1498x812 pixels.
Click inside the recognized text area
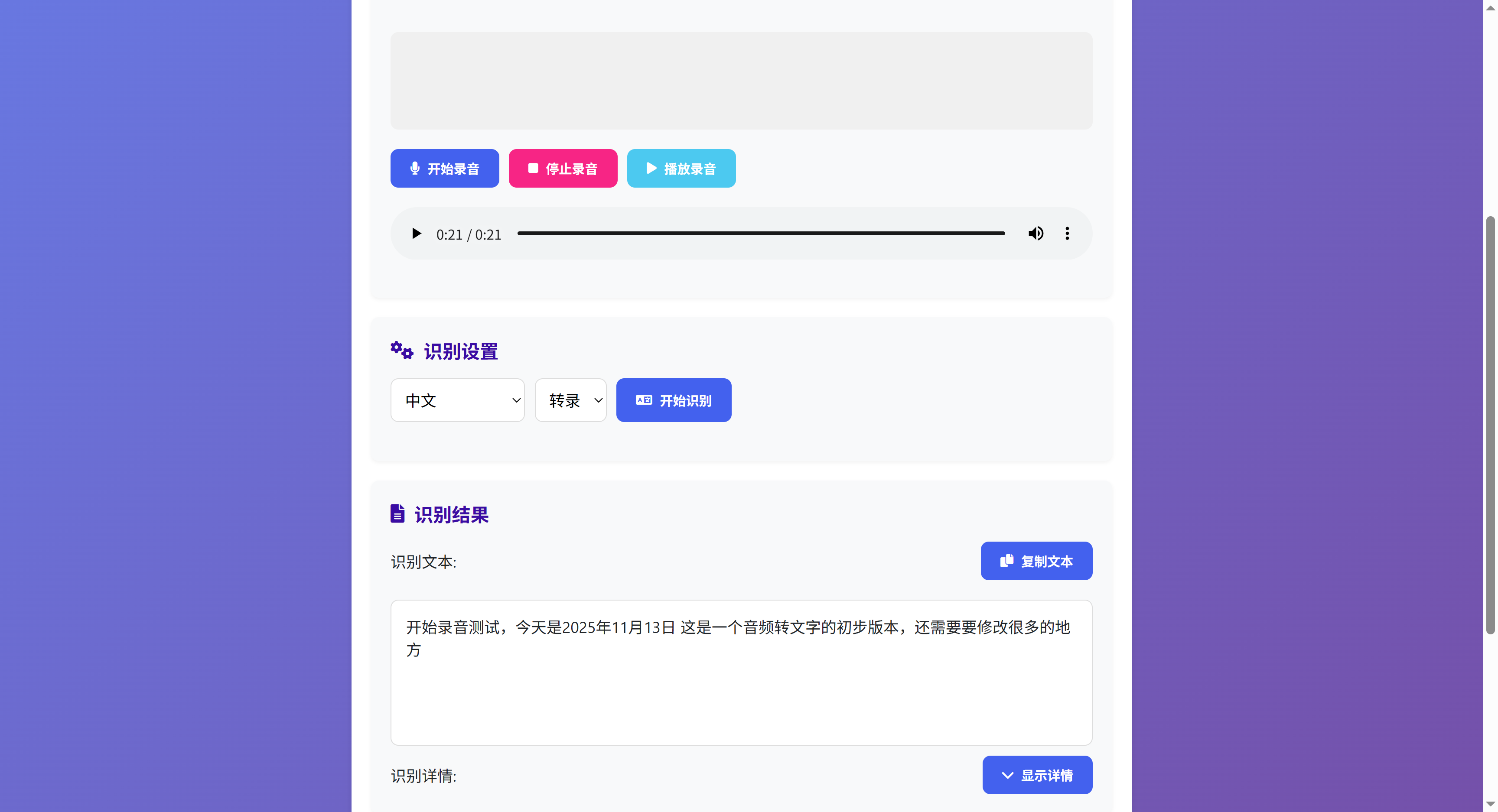pyautogui.click(x=741, y=686)
